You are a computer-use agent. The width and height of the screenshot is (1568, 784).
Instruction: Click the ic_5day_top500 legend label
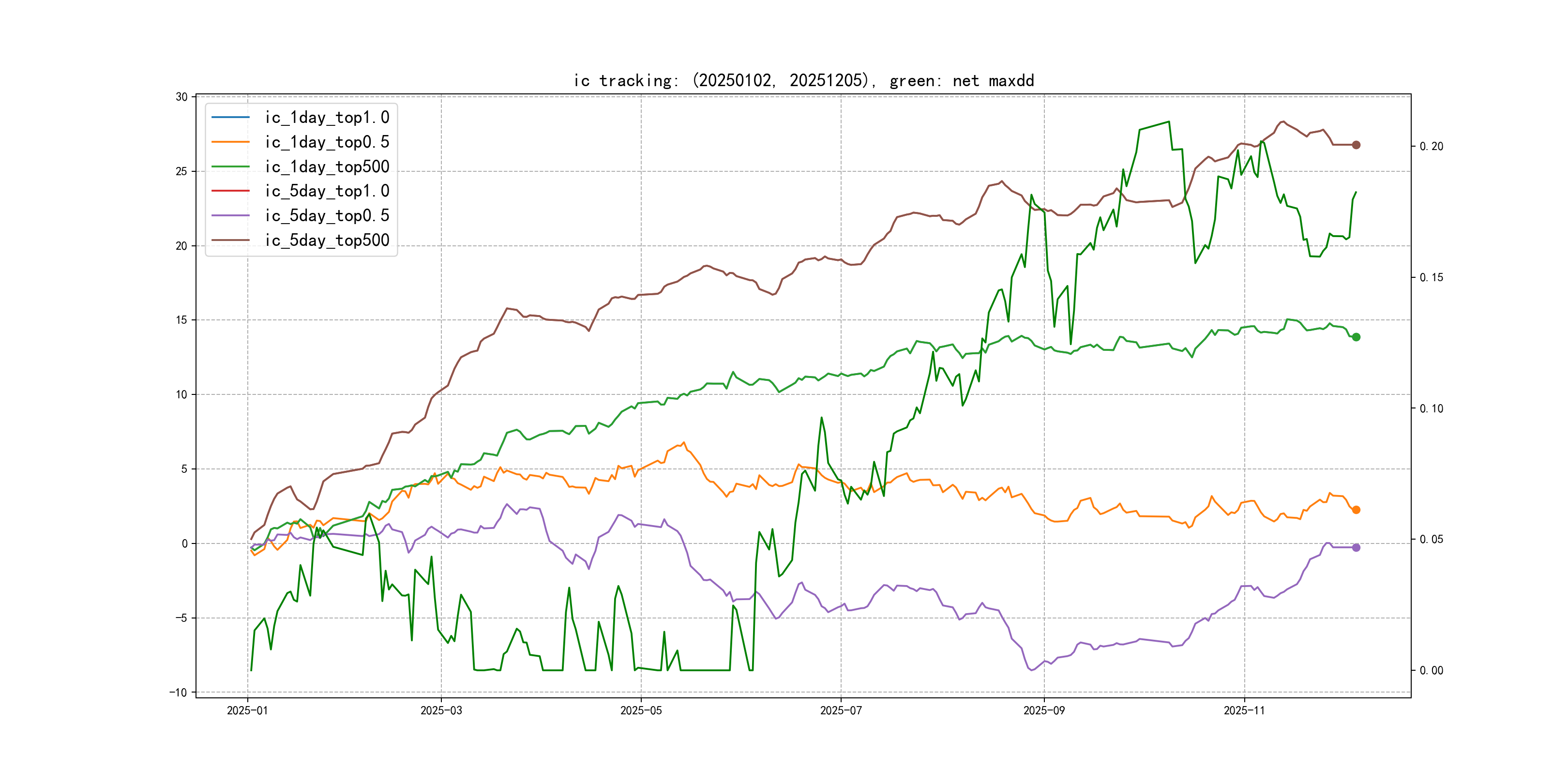pos(327,241)
